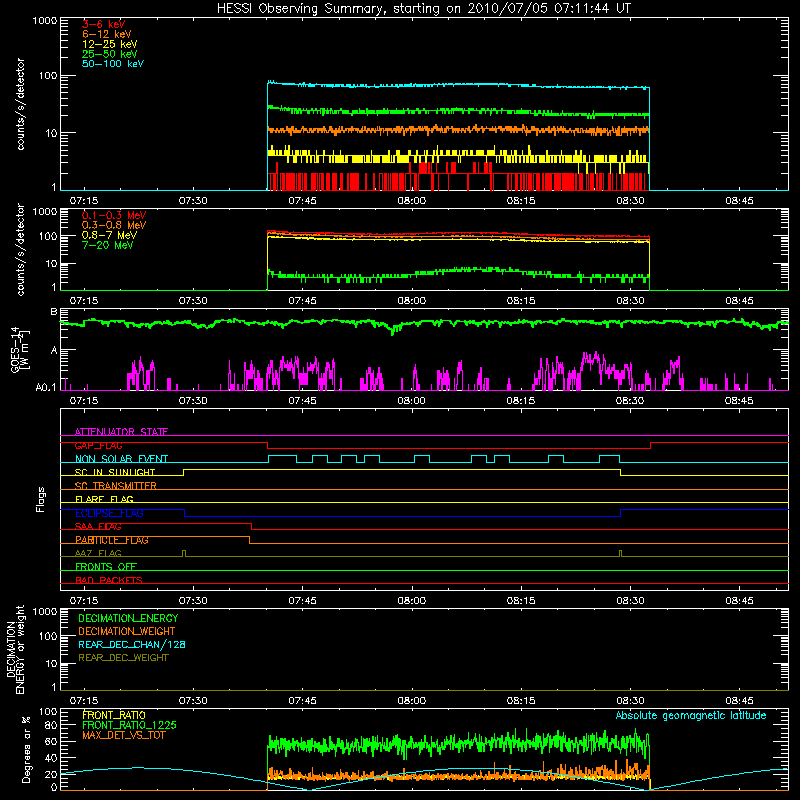Select the green 'DECIMATION_ENERGY' legend entry
The height and width of the screenshot is (800, 800).
click(x=128, y=618)
